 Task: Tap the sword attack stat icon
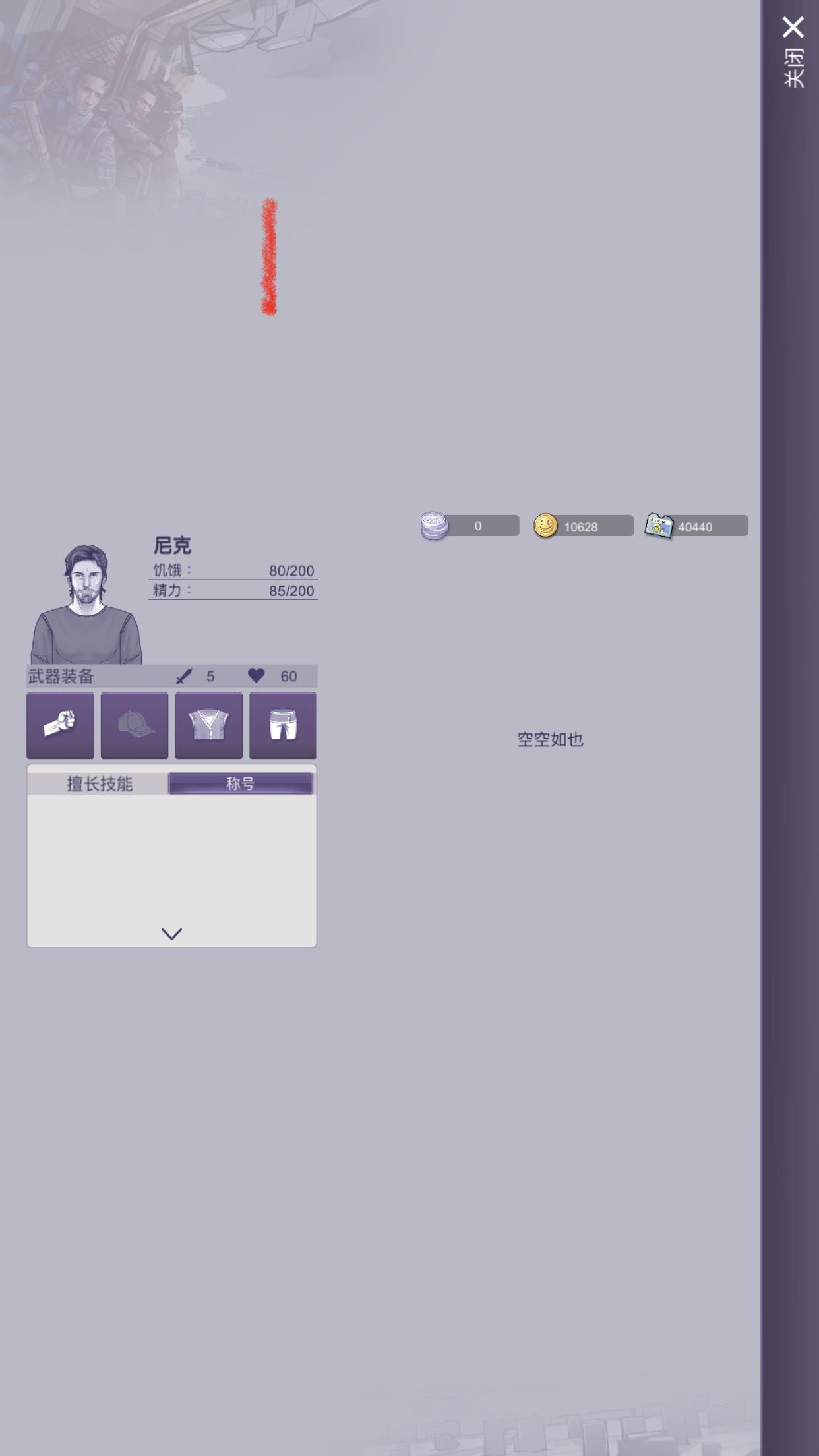[x=184, y=676]
